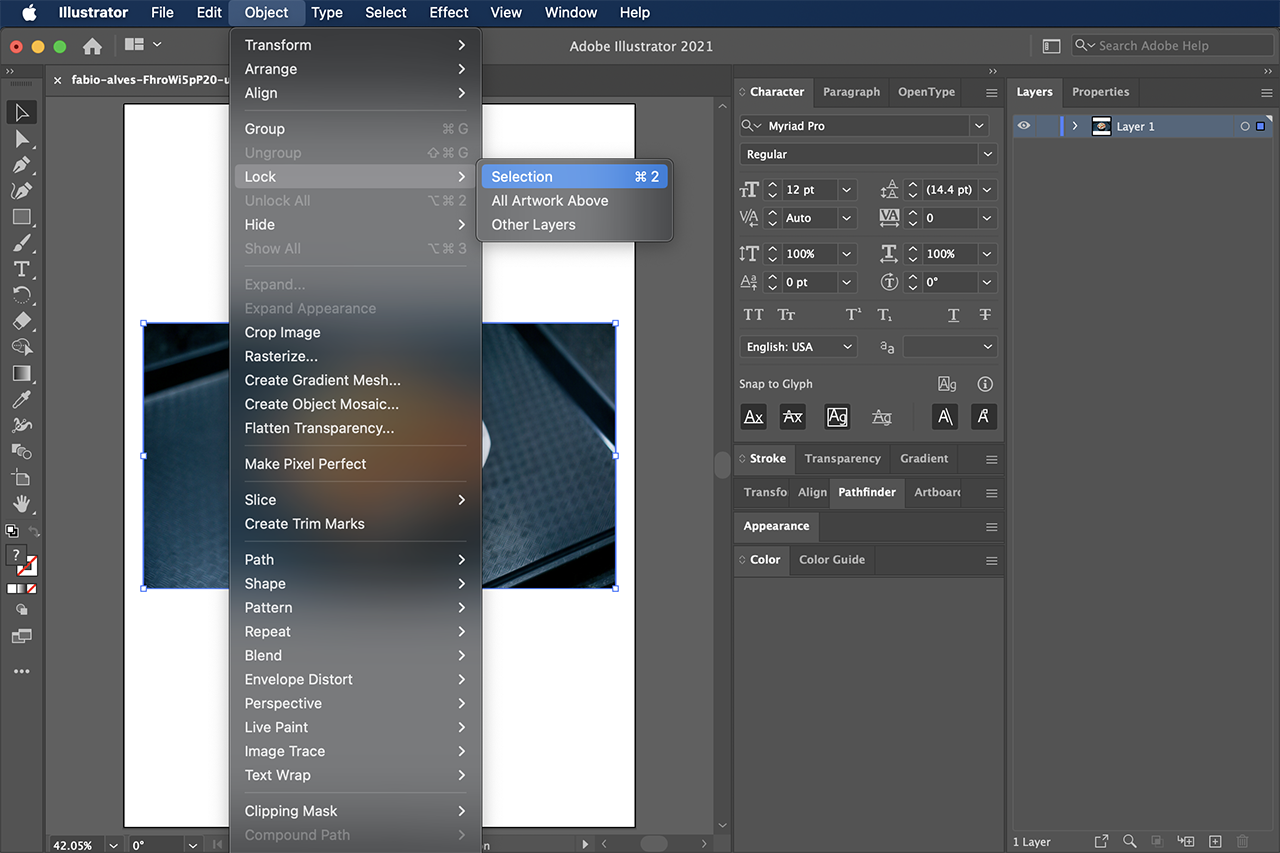Select the Type tool
This screenshot has height=853, width=1280.
21,269
